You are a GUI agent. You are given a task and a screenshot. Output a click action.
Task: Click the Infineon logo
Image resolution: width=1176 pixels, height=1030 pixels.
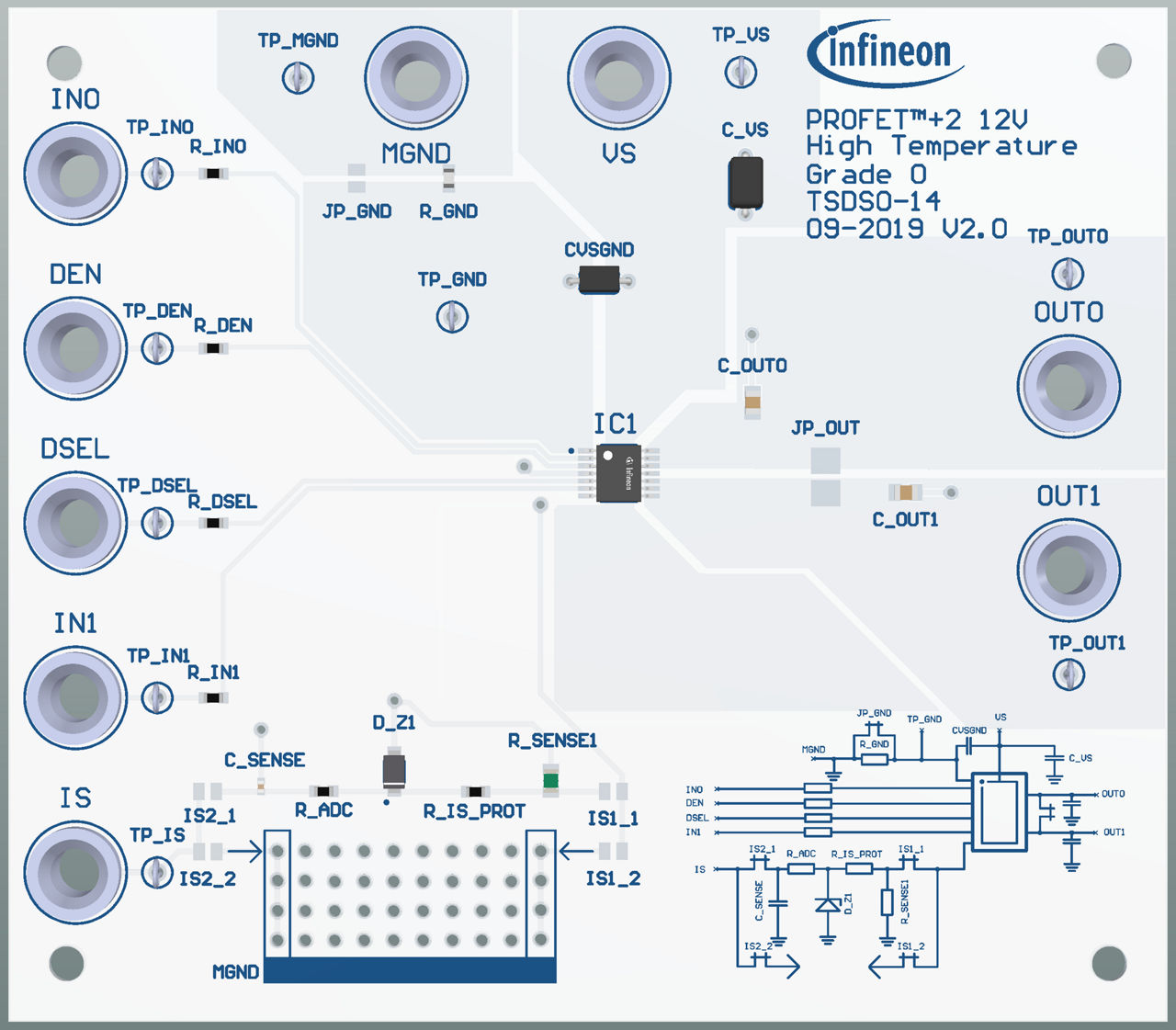pos(885,54)
